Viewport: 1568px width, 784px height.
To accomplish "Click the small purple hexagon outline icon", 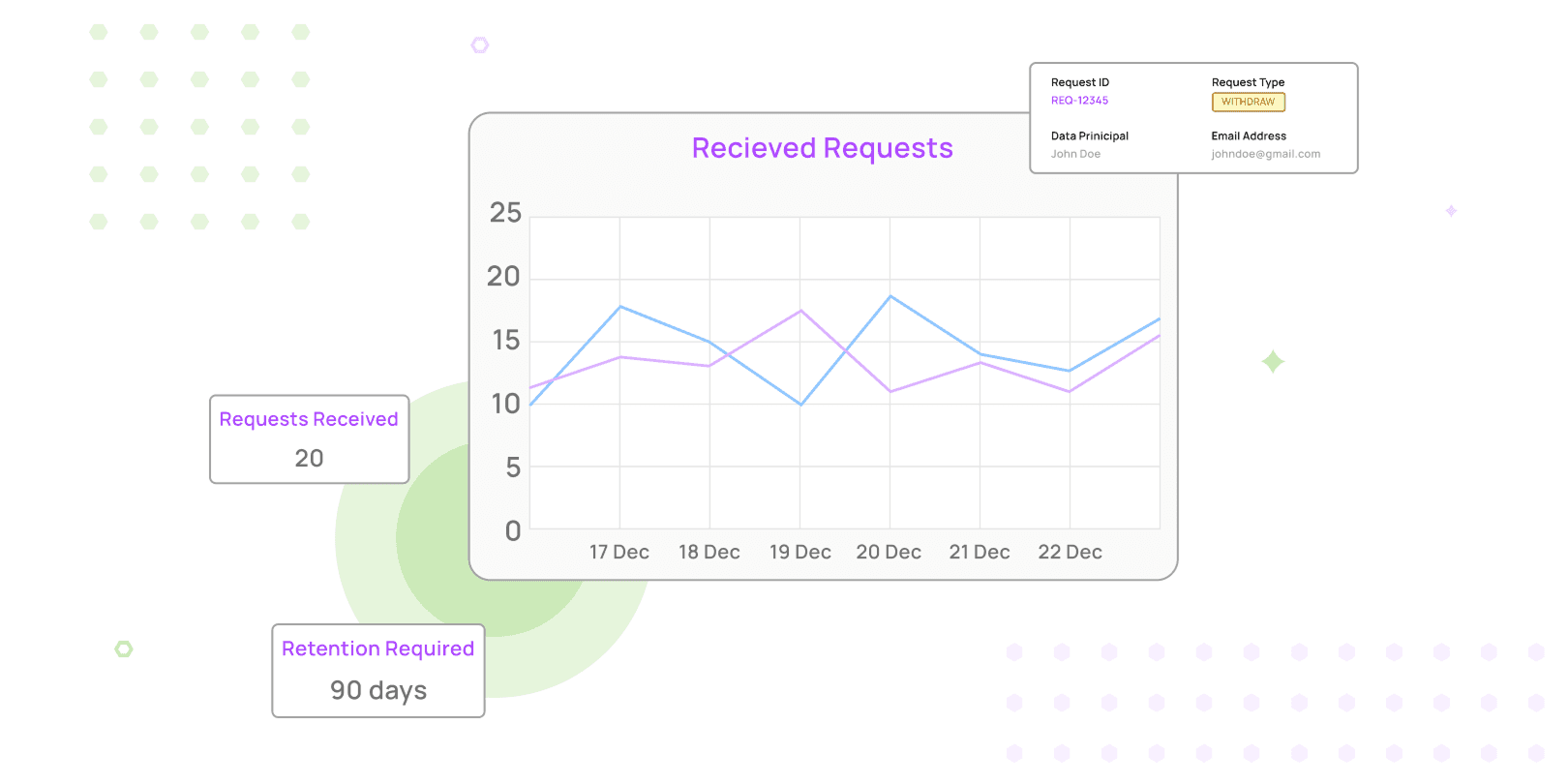I will tap(480, 45).
